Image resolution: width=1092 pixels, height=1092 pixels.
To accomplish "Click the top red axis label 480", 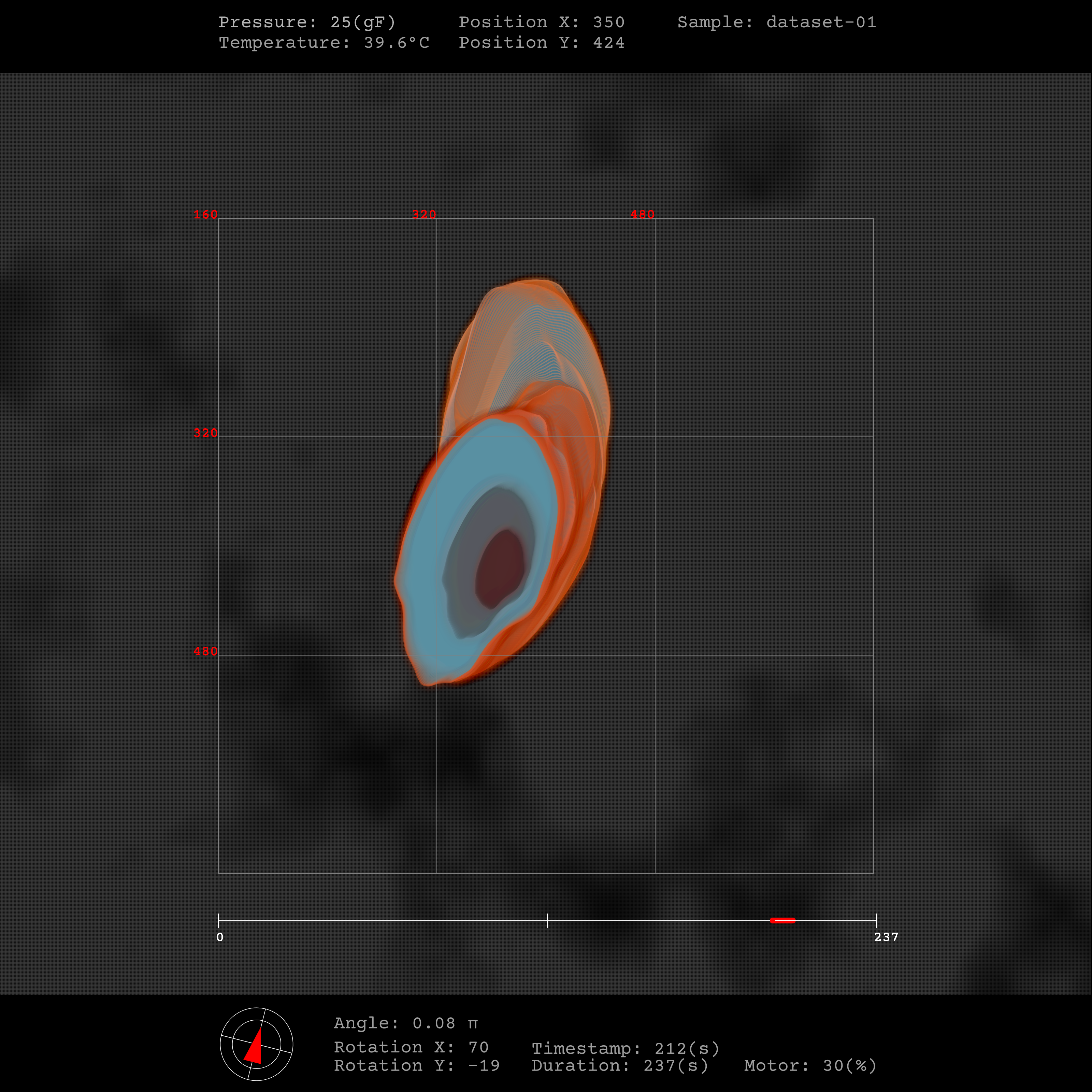I will click(x=642, y=215).
